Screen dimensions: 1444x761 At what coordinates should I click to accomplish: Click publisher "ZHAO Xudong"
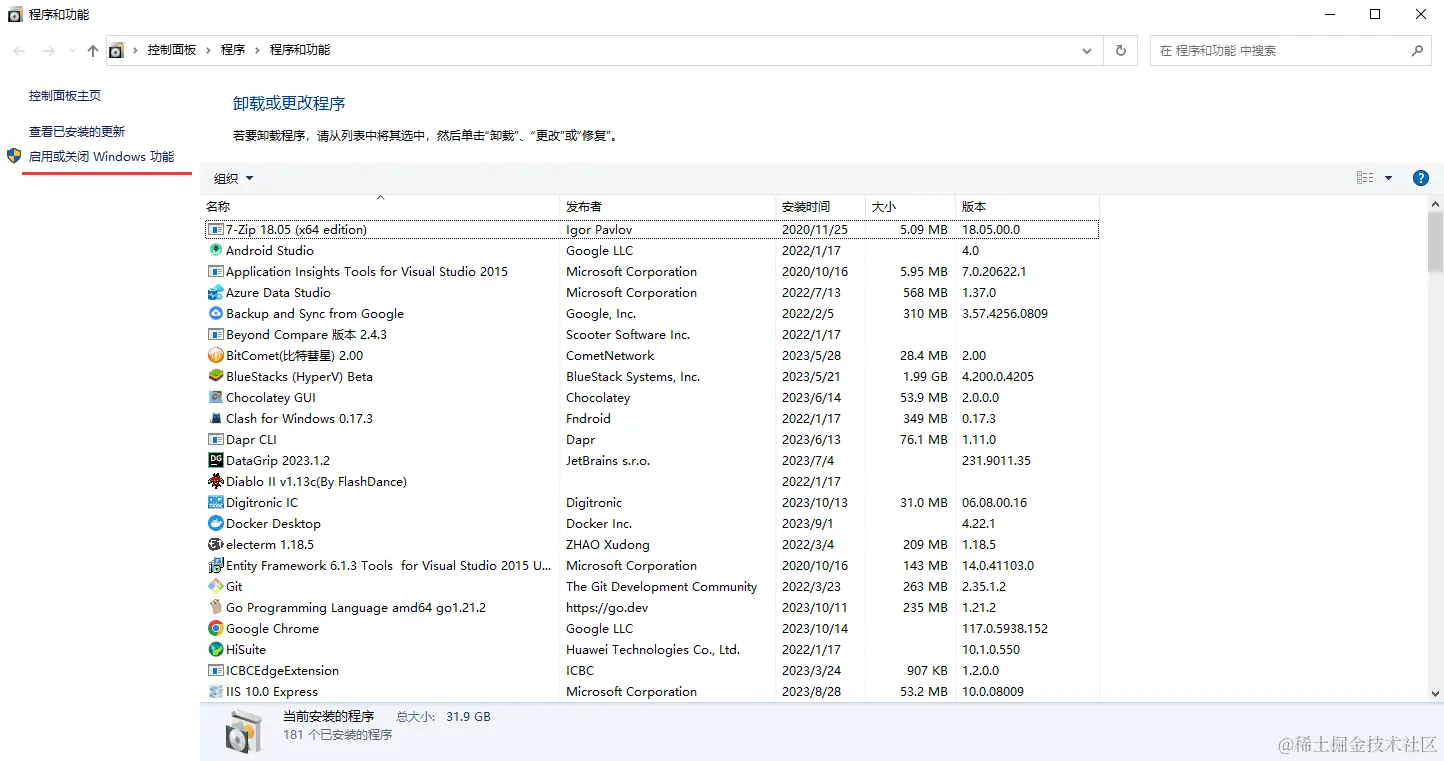click(x=608, y=545)
